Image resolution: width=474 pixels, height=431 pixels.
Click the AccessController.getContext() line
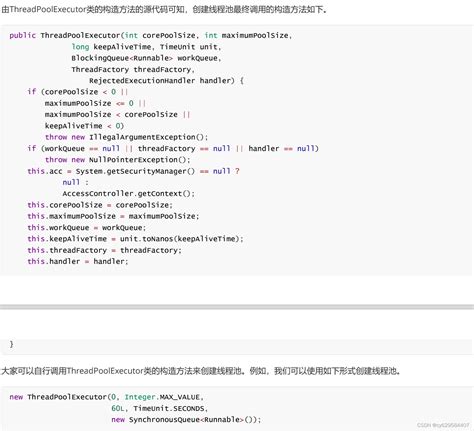click(x=129, y=194)
